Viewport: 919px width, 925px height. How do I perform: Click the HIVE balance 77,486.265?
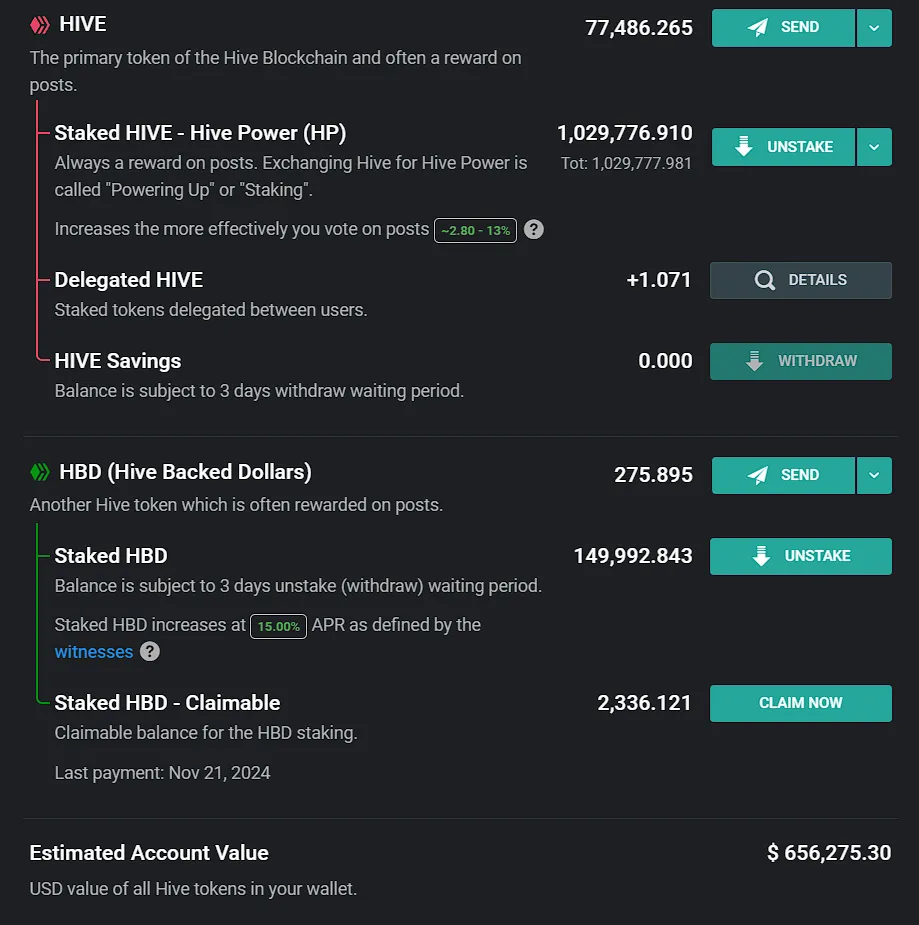click(x=639, y=28)
